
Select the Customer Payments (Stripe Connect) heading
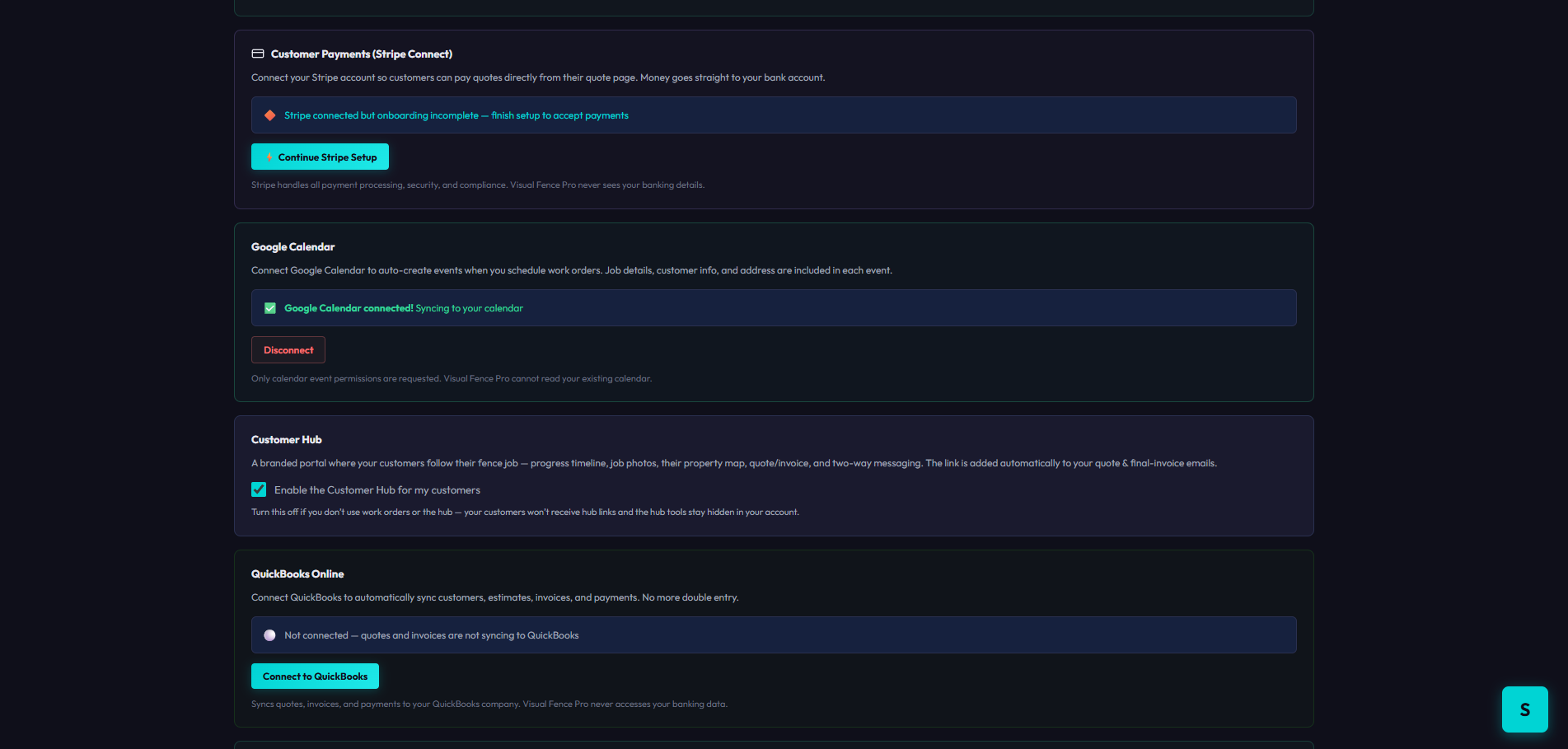pyautogui.click(x=362, y=54)
